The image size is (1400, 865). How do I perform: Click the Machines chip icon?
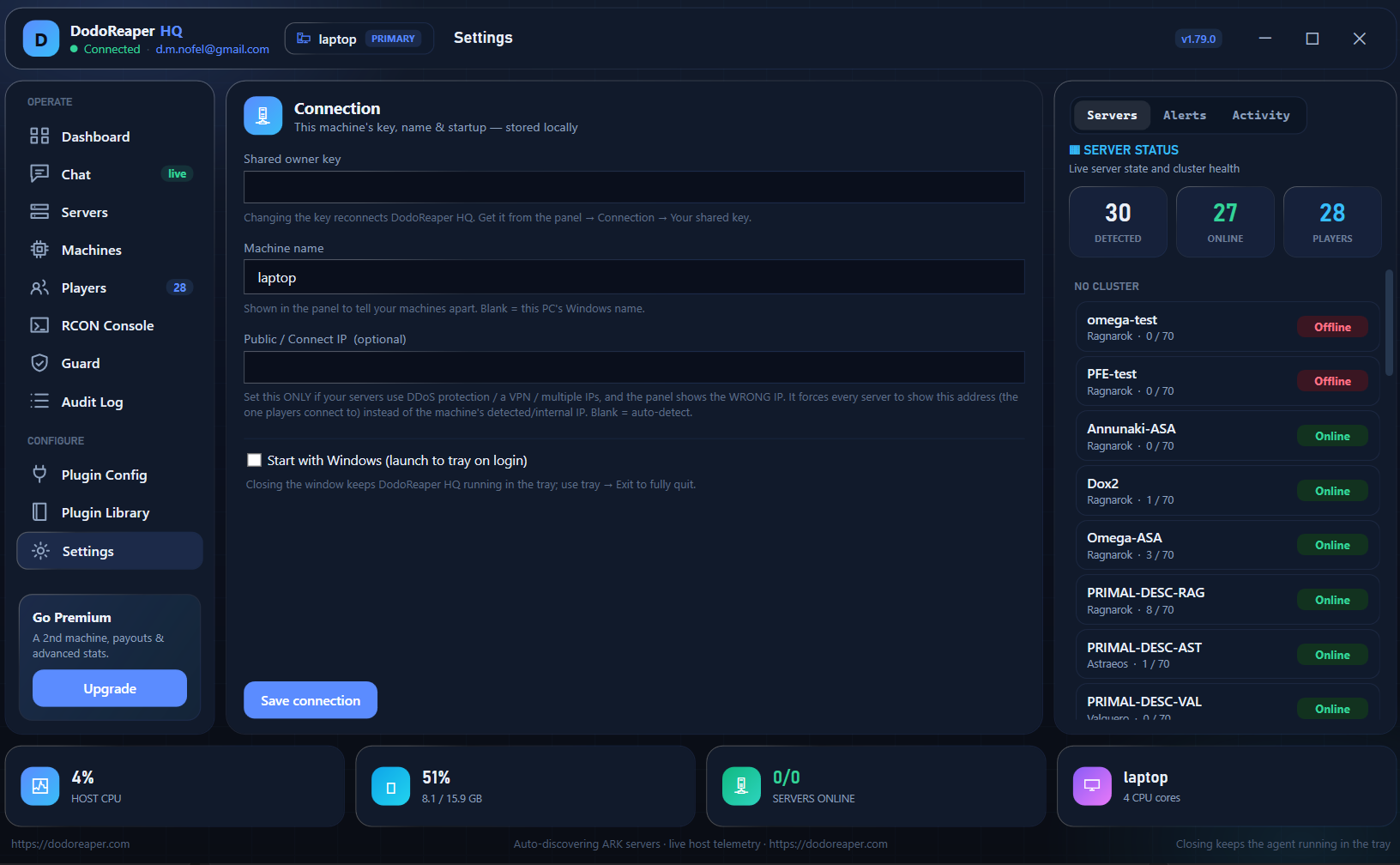click(x=39, y=250)
